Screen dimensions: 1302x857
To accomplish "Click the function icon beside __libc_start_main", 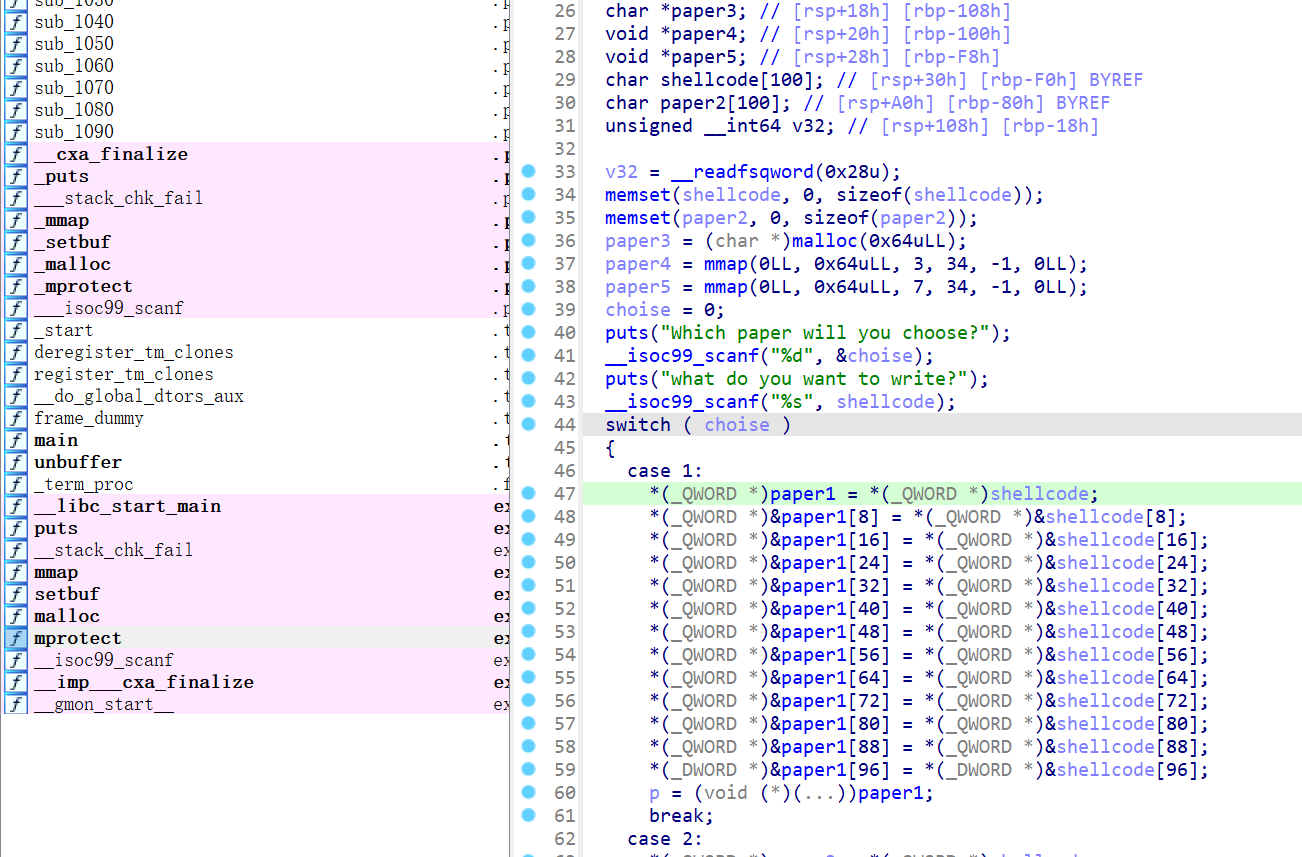I will click(x=16, y=506).
